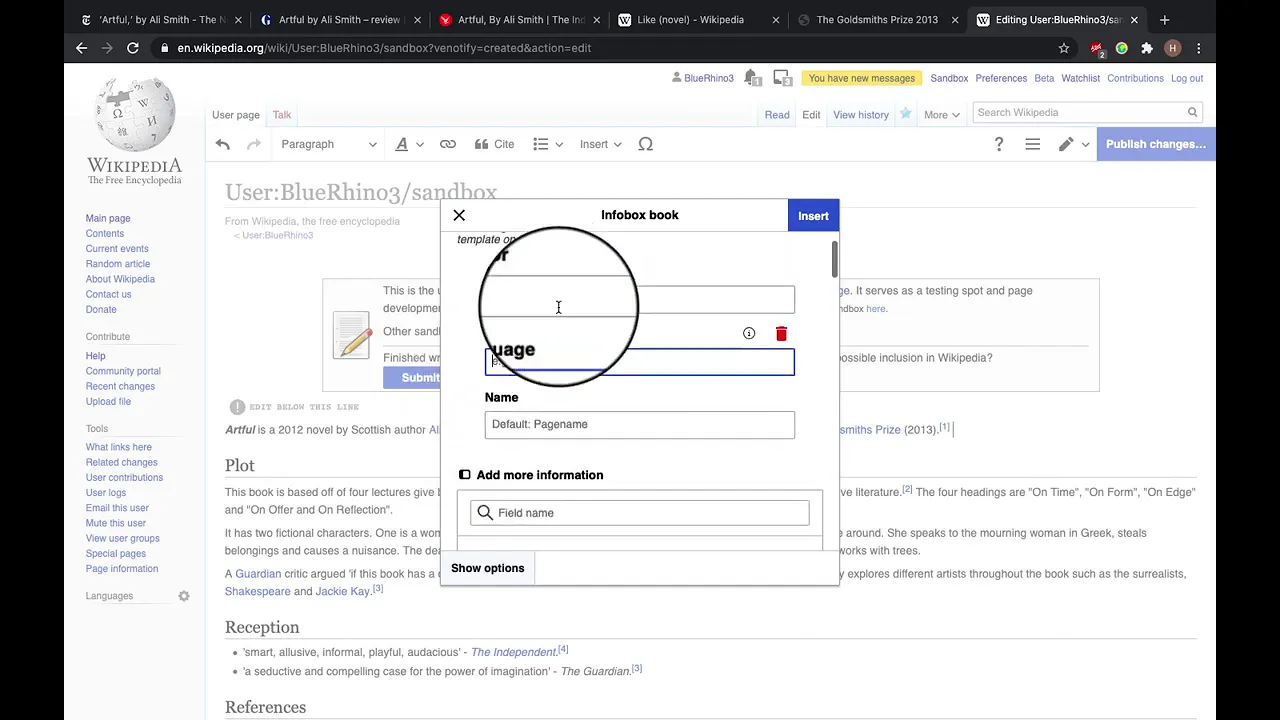Switch to Talk tab

click(282, 115)
